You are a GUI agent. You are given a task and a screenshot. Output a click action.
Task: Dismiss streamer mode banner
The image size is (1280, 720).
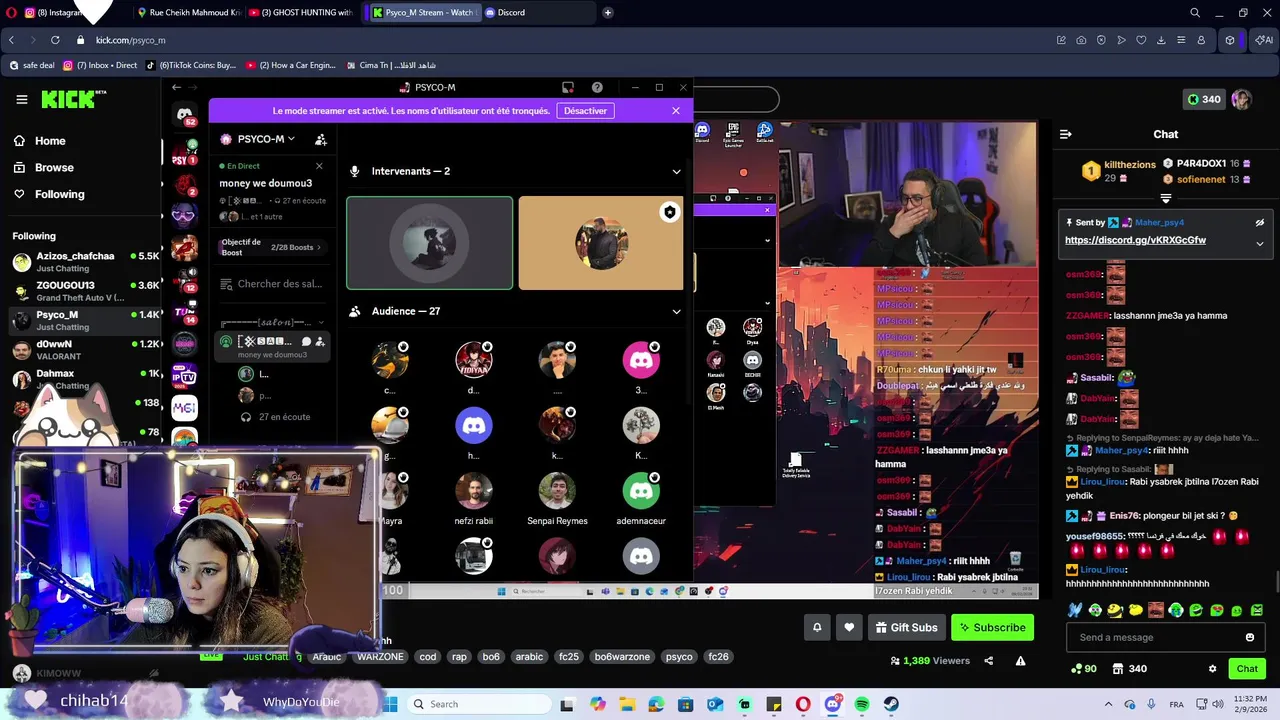tap(676, 110)
